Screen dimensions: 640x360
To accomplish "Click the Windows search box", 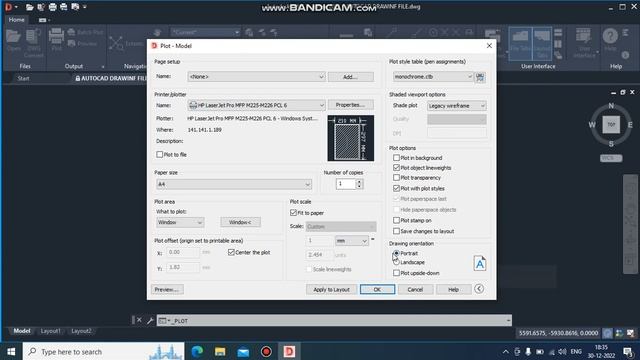I will coord(103,351).
